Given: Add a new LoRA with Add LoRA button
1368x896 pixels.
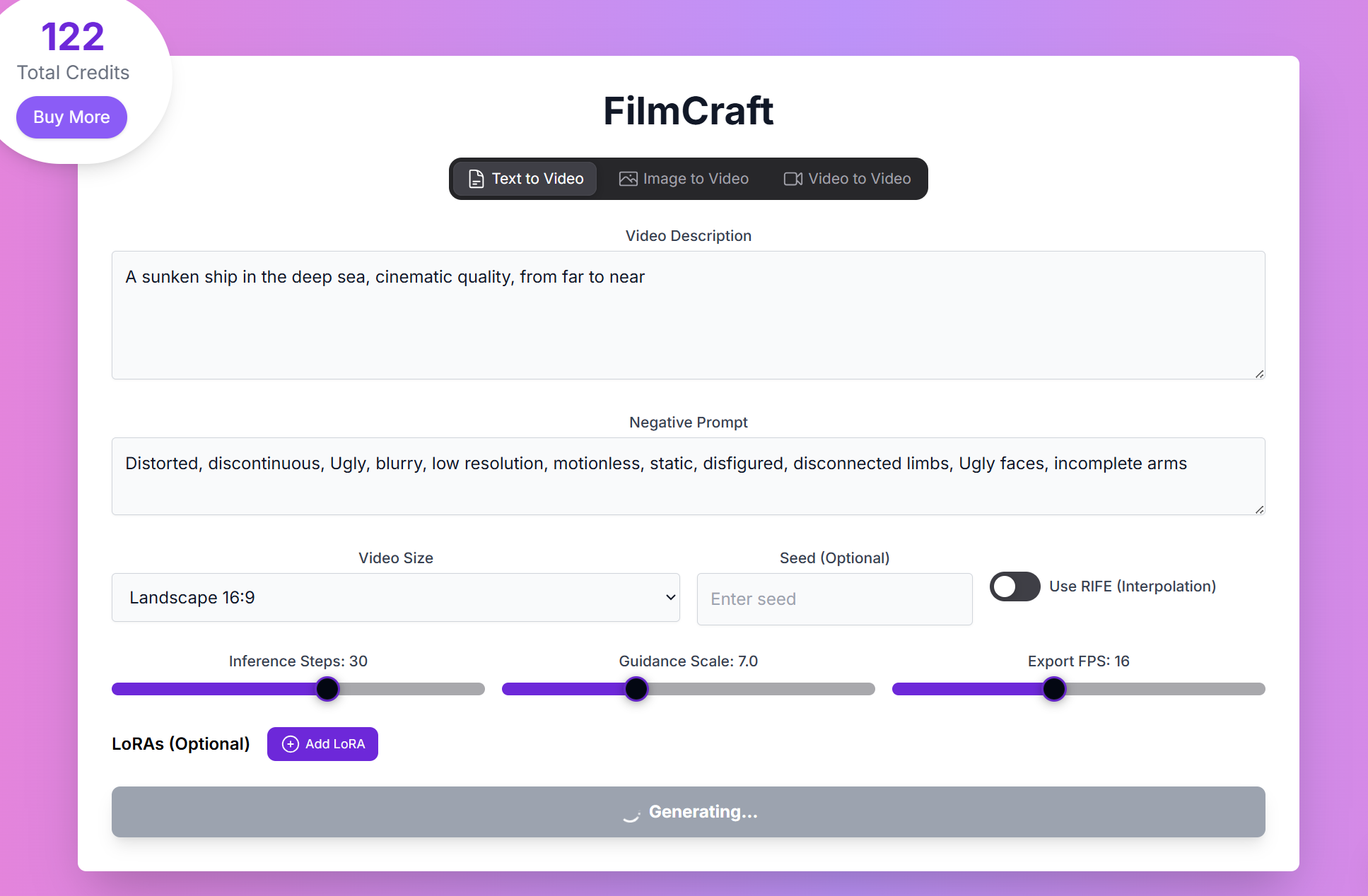Looking at the screenshot, I should tap(322, 744).
